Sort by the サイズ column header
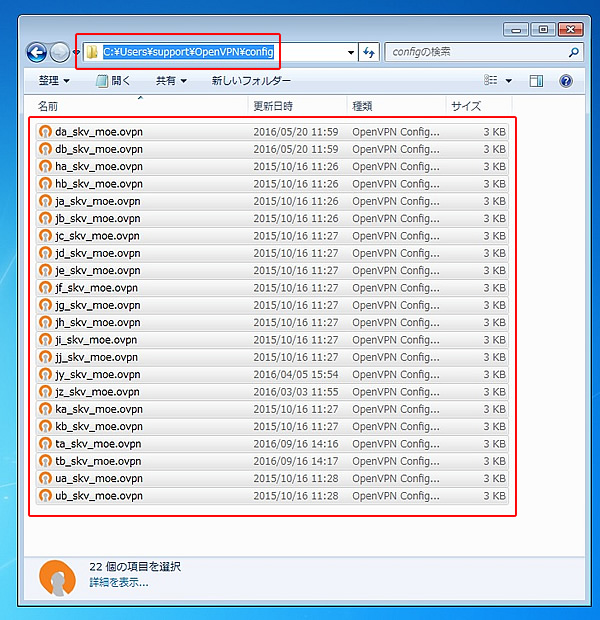The image size is (600, 620). point(466,106)
